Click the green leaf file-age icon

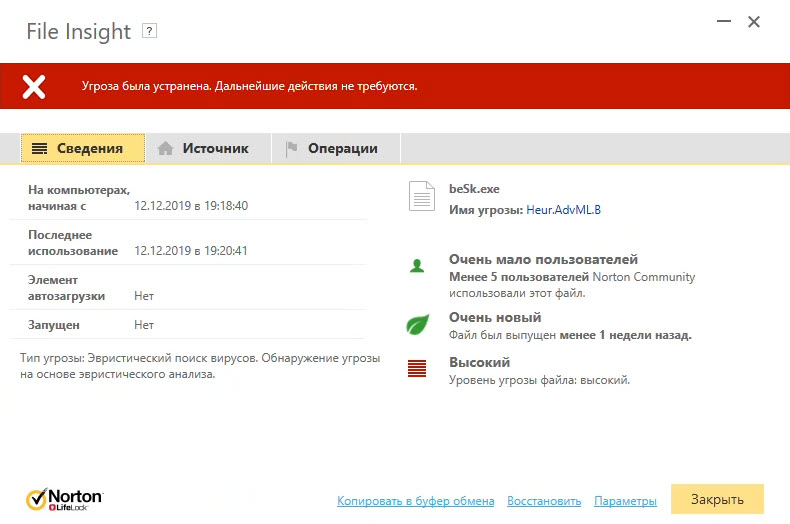(418, 324)
